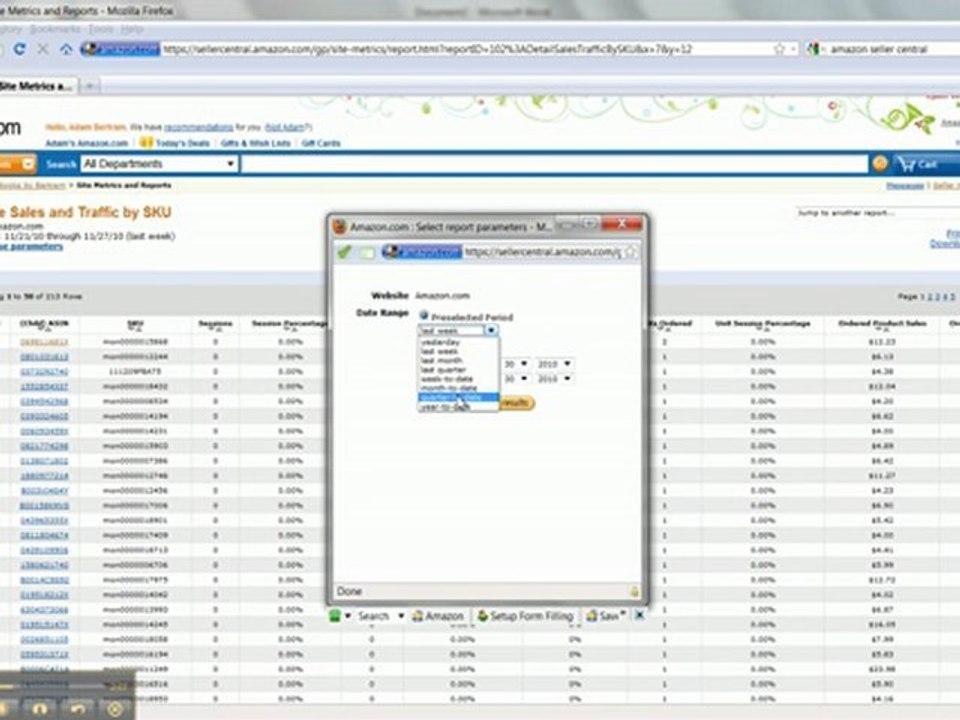Click the Amazon product search text field
The width and height of the screenshot is (960, 720).
click(x=555, y=163)
